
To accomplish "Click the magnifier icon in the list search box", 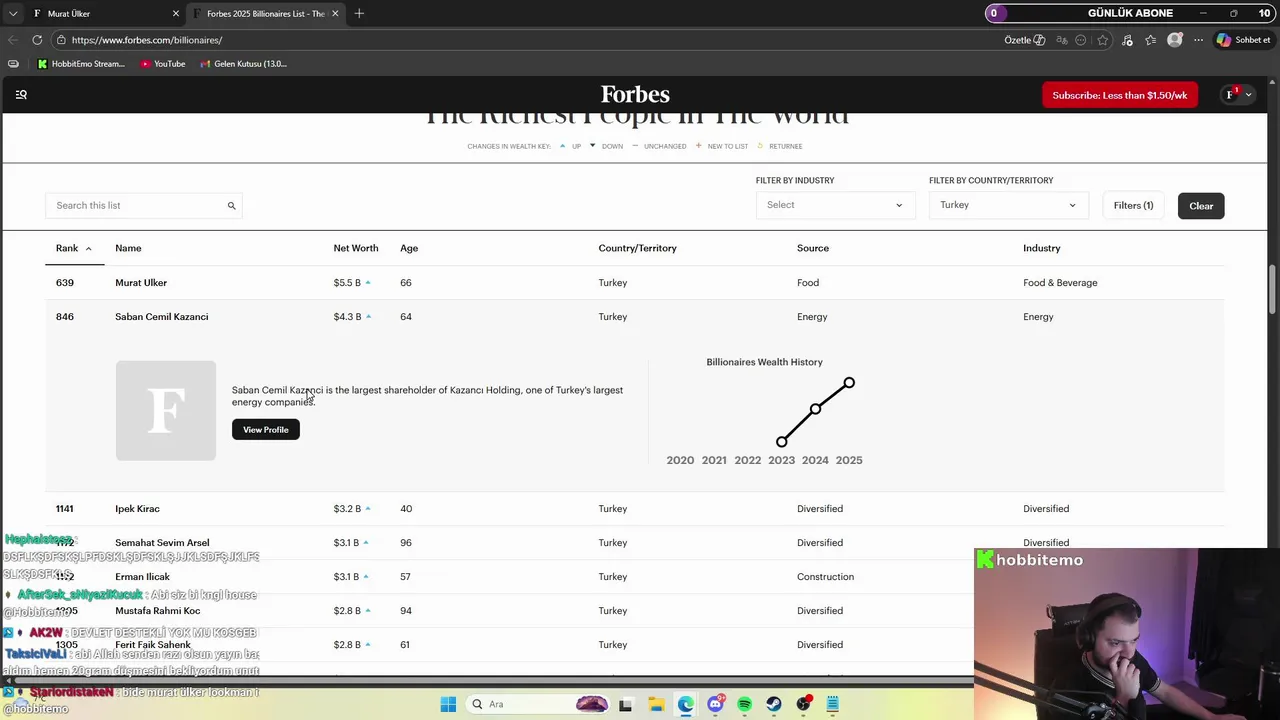I will tap(231, 206).
